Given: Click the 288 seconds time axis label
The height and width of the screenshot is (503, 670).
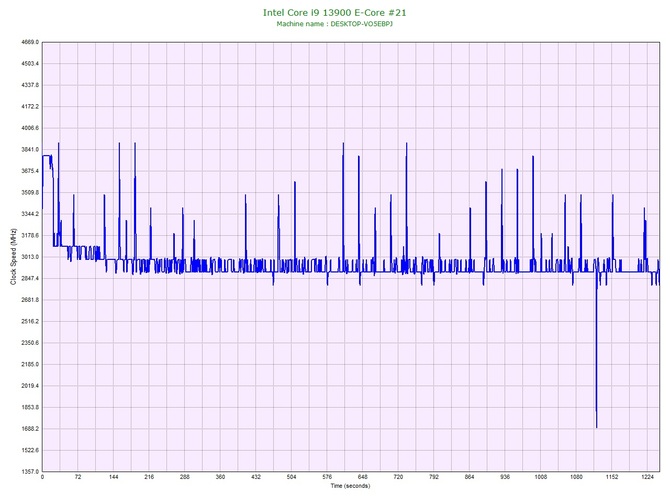Looking at the screenshot, I should [x=185, y=477].
